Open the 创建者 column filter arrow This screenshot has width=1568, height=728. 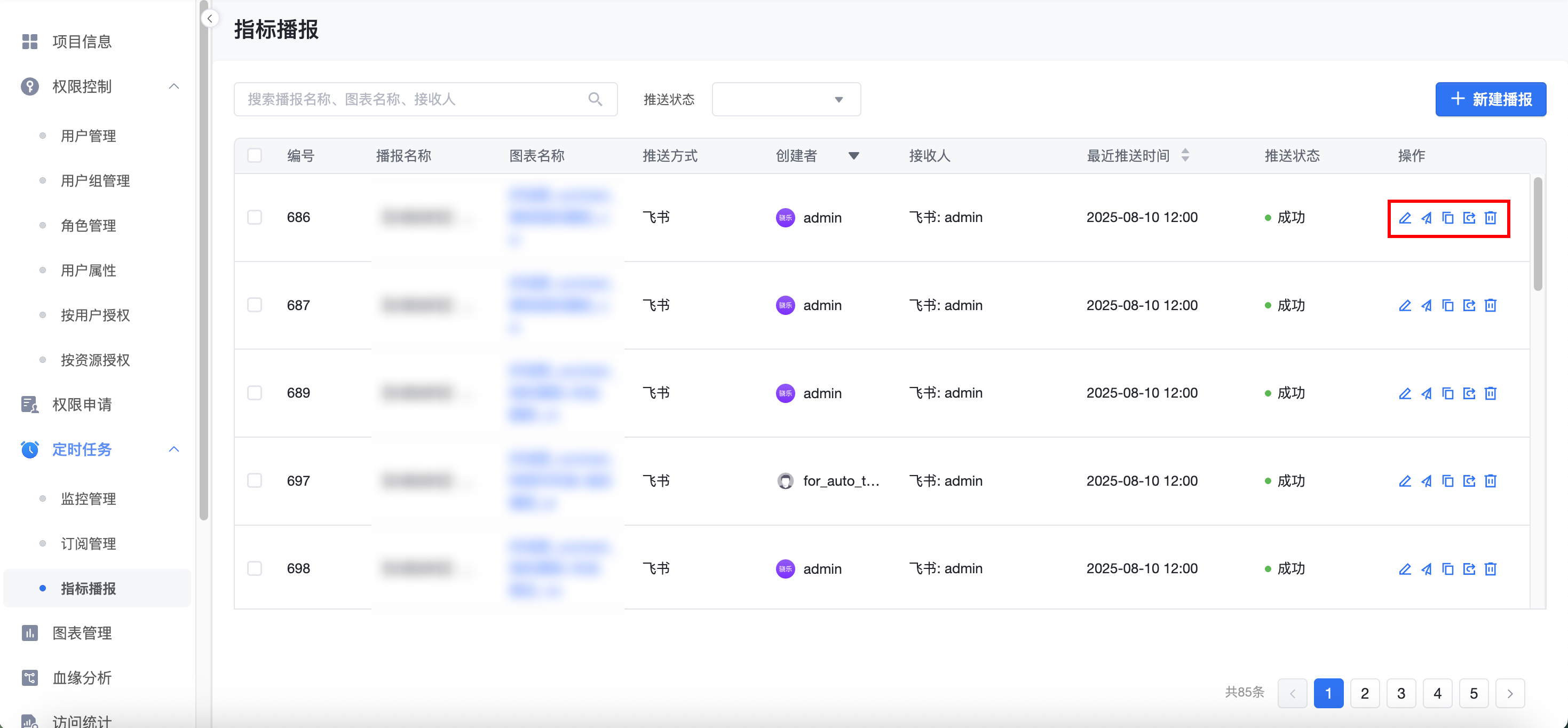853,156
